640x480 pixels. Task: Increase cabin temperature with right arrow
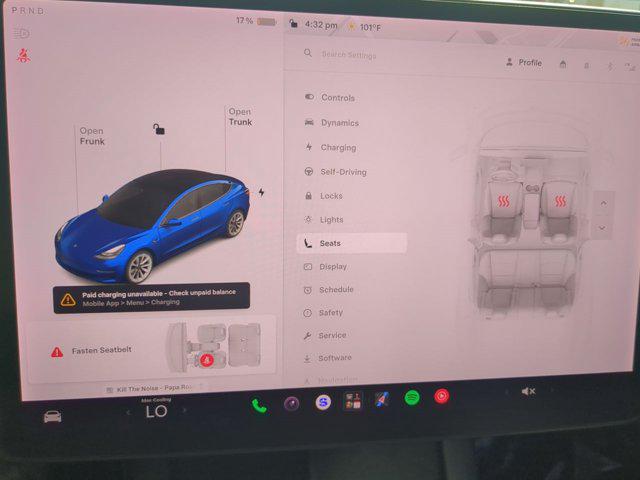184,410
